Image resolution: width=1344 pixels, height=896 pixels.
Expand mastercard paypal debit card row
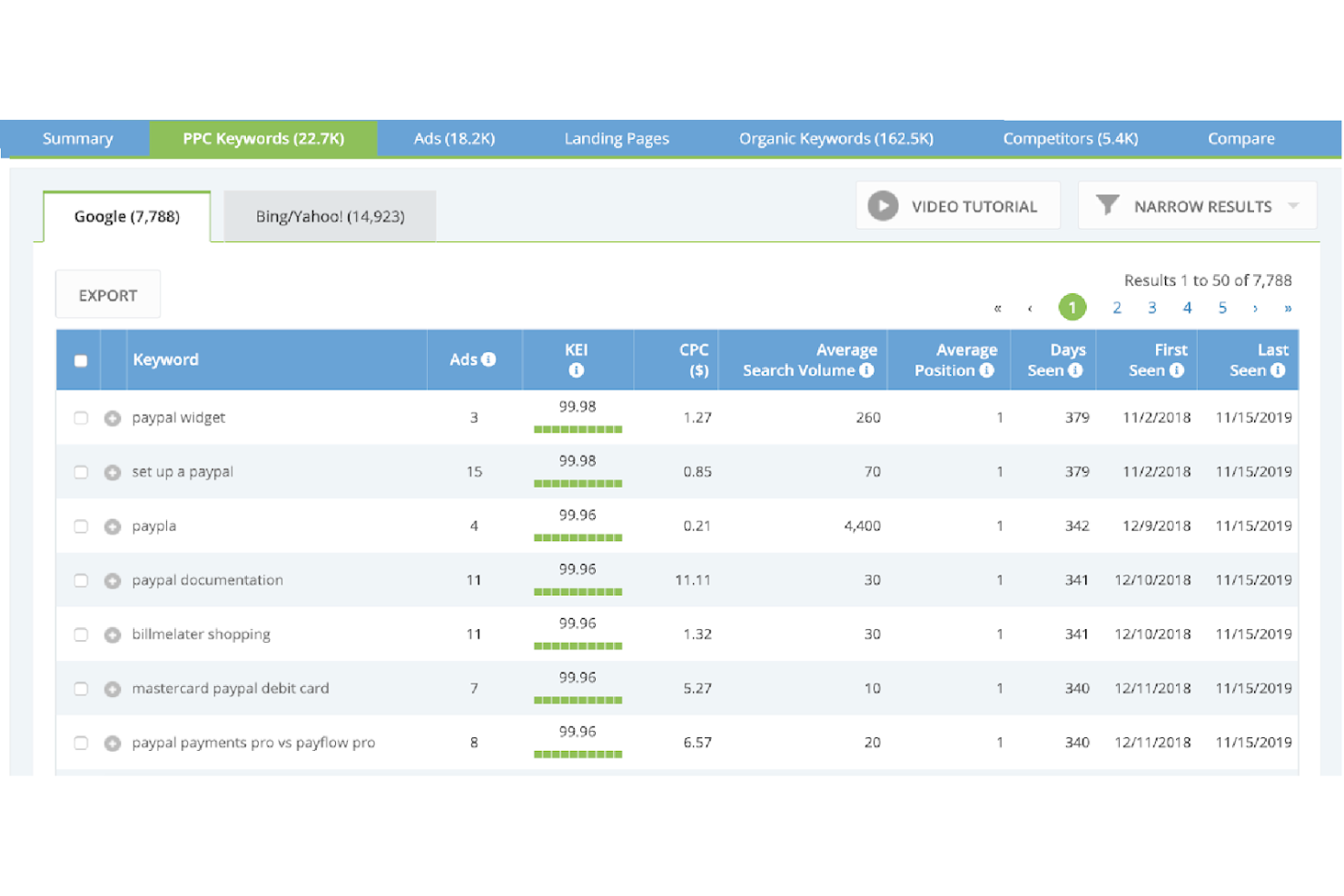point(113,689)
